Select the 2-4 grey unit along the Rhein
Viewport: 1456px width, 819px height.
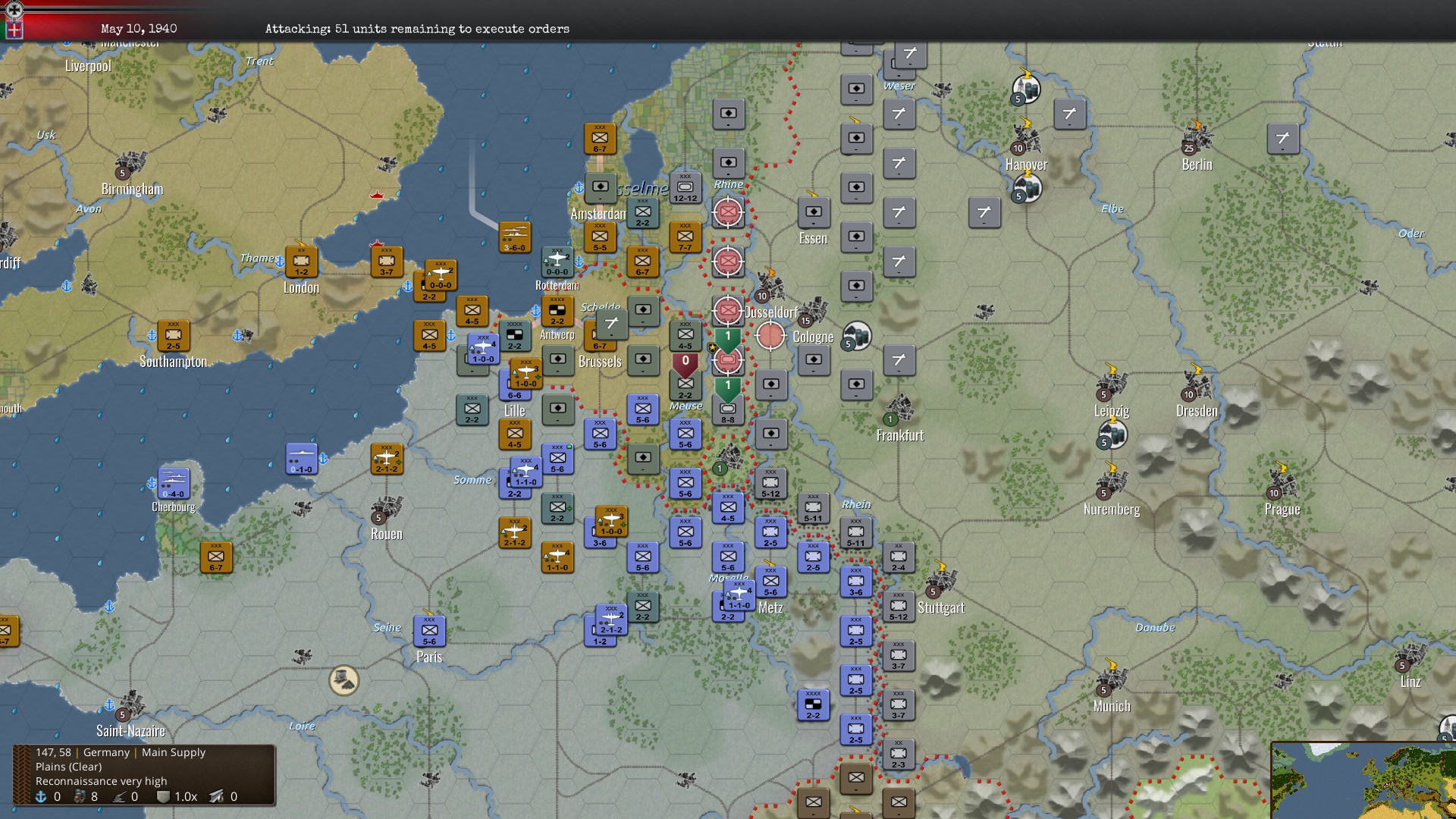(x=899, y=557)
